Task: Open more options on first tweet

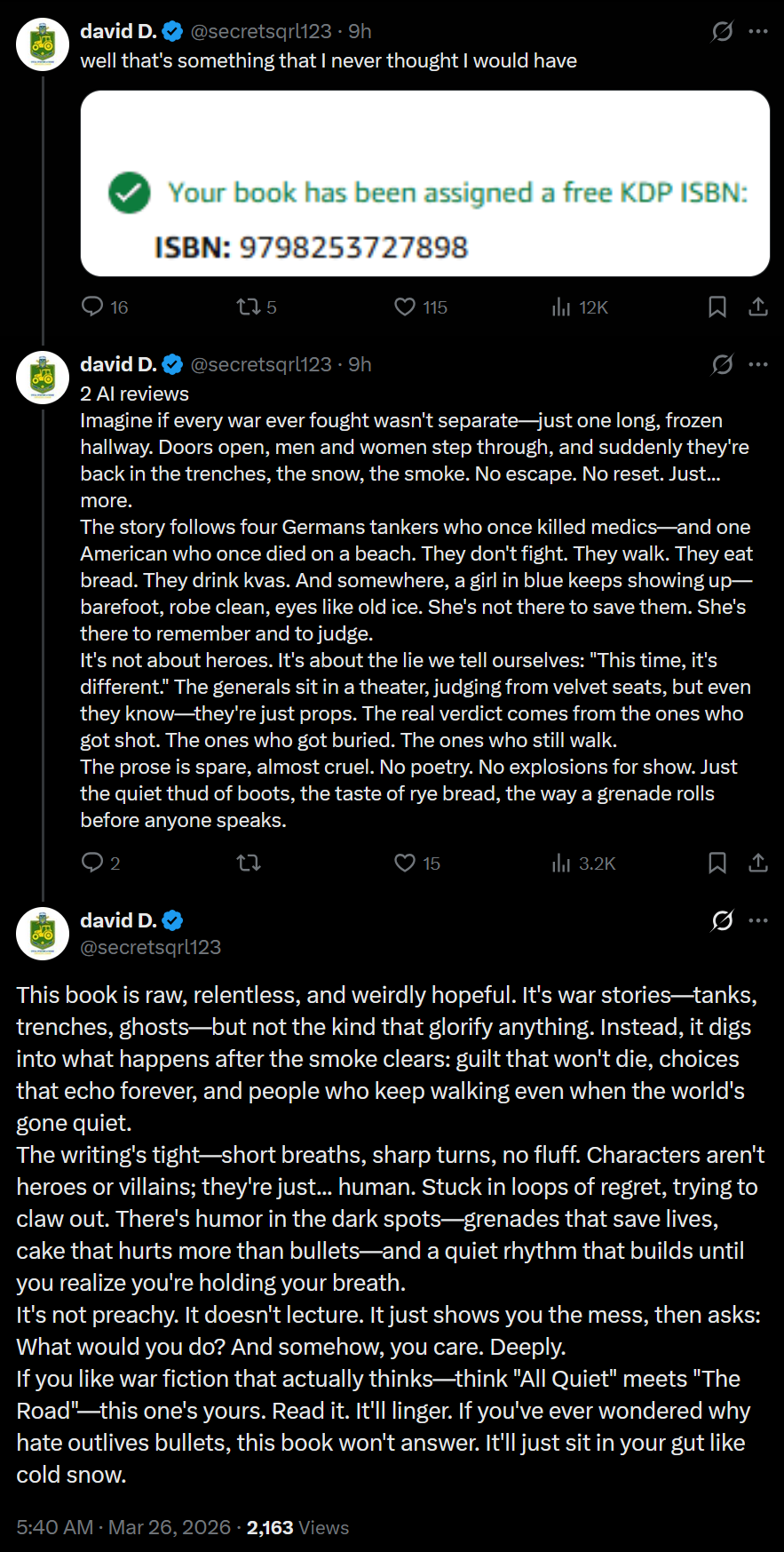Action: 758,31
